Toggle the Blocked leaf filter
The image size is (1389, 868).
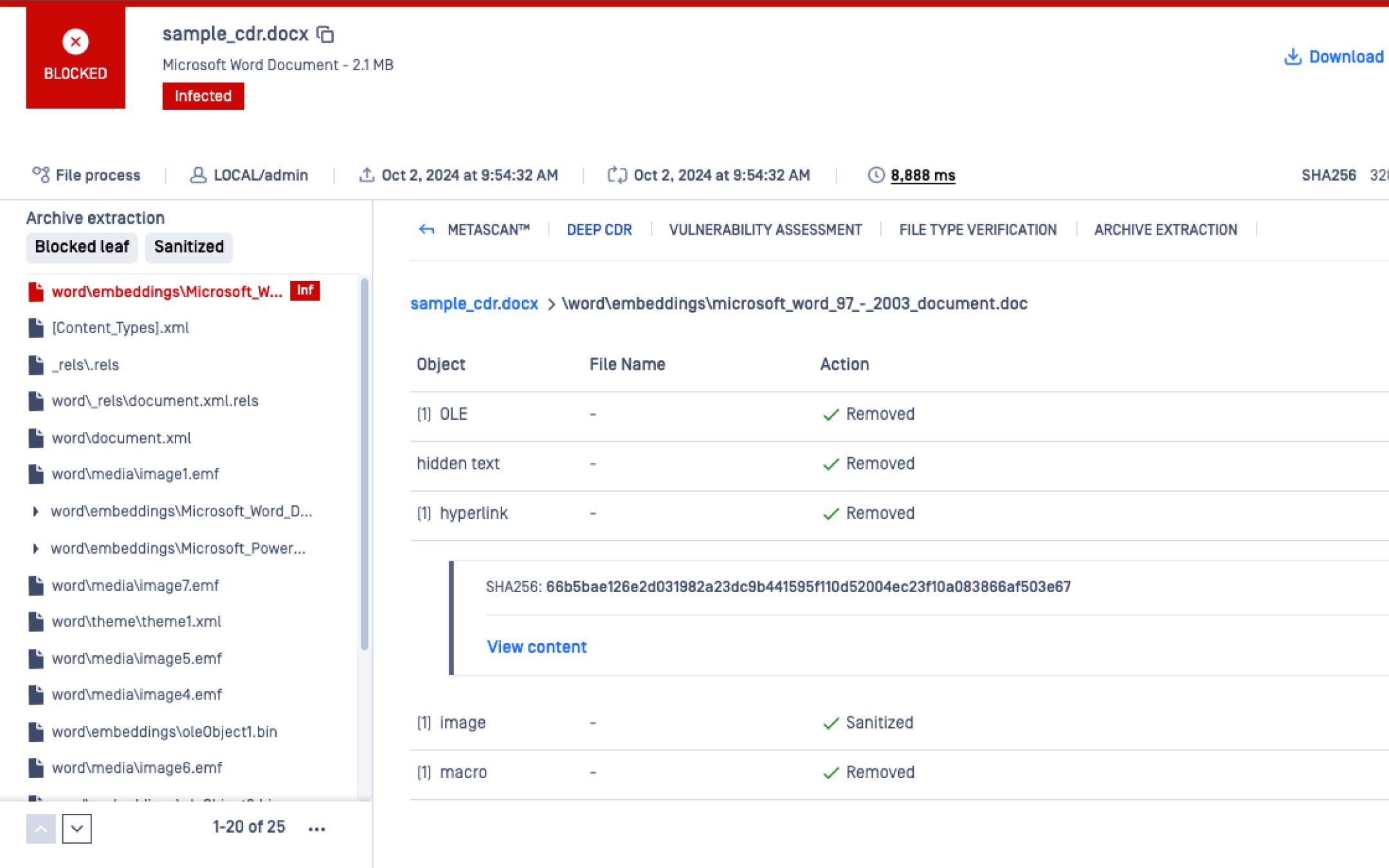82,246
